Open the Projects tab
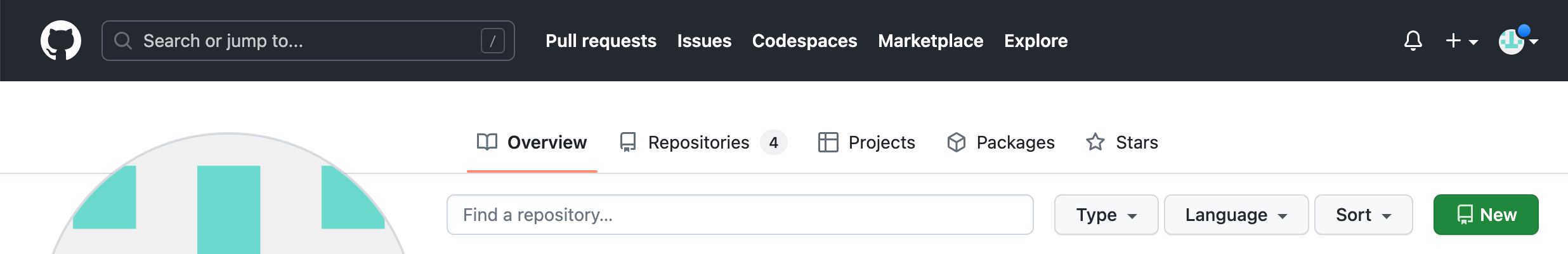1568x254 pixels. 866,142
